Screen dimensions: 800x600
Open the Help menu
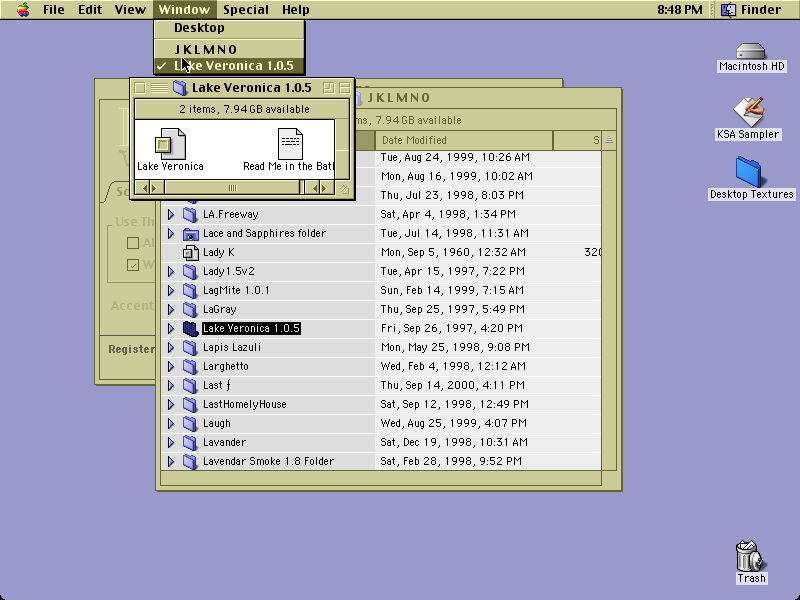coord(295,10)
